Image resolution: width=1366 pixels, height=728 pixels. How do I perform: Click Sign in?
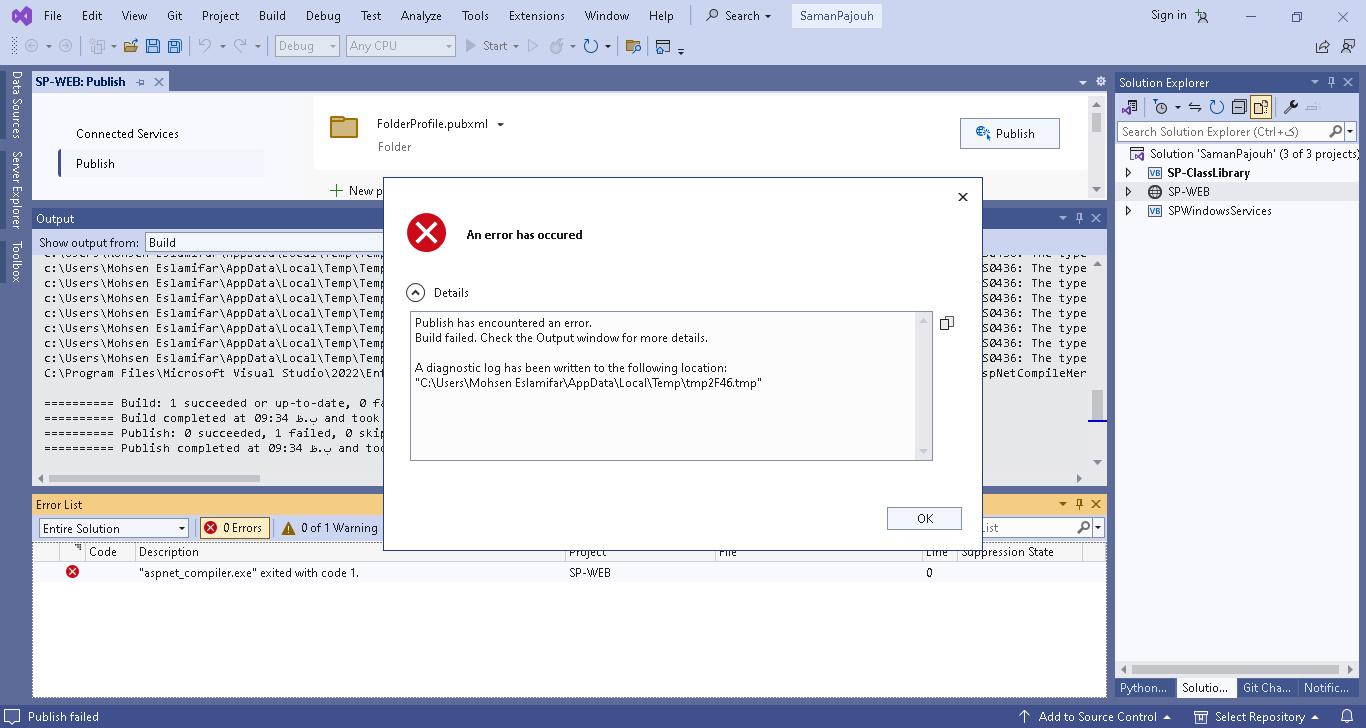click(x=1169, y=15)
